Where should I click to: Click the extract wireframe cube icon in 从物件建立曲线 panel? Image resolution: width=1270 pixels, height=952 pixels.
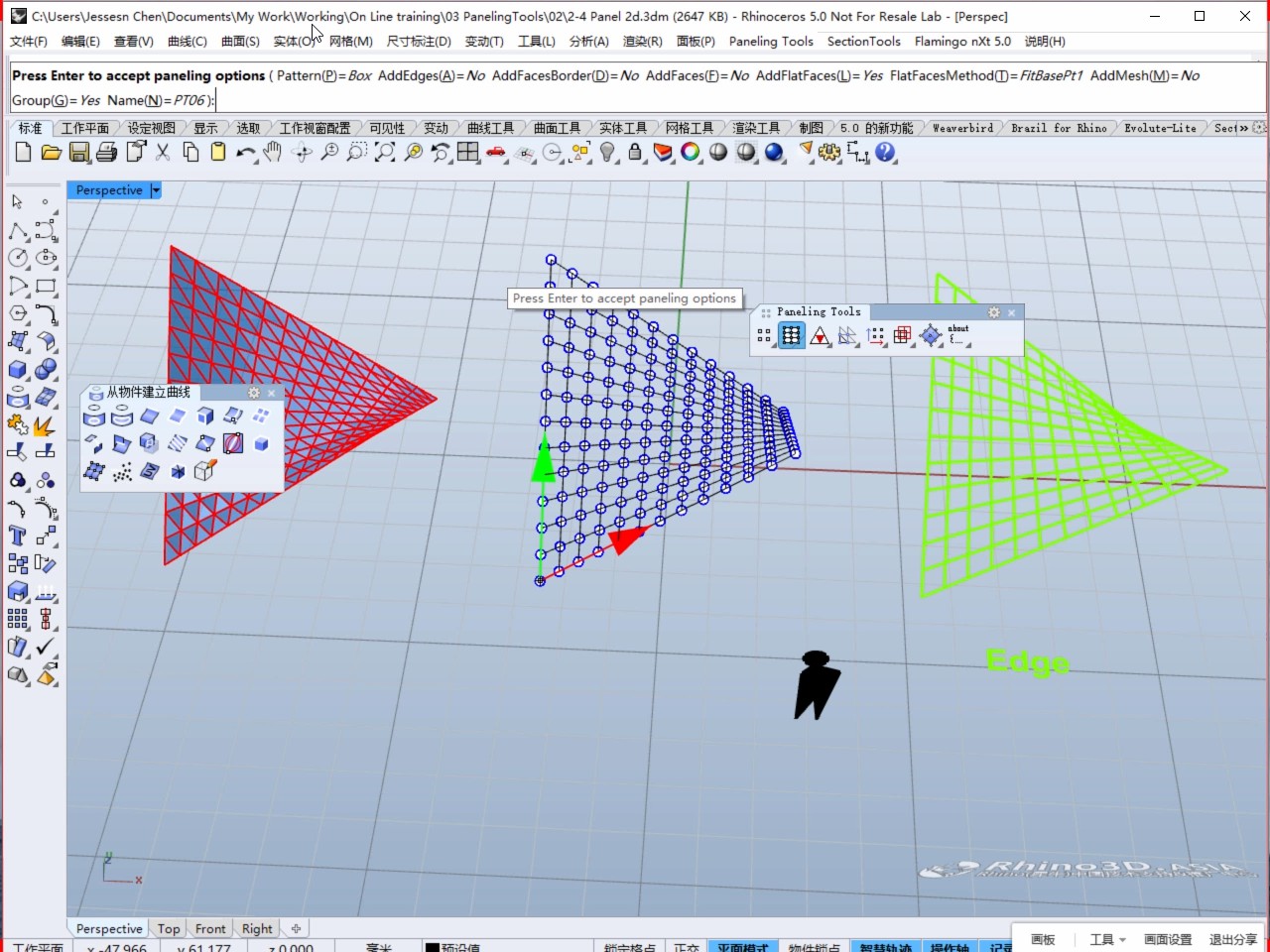click(x=205, y=471)
